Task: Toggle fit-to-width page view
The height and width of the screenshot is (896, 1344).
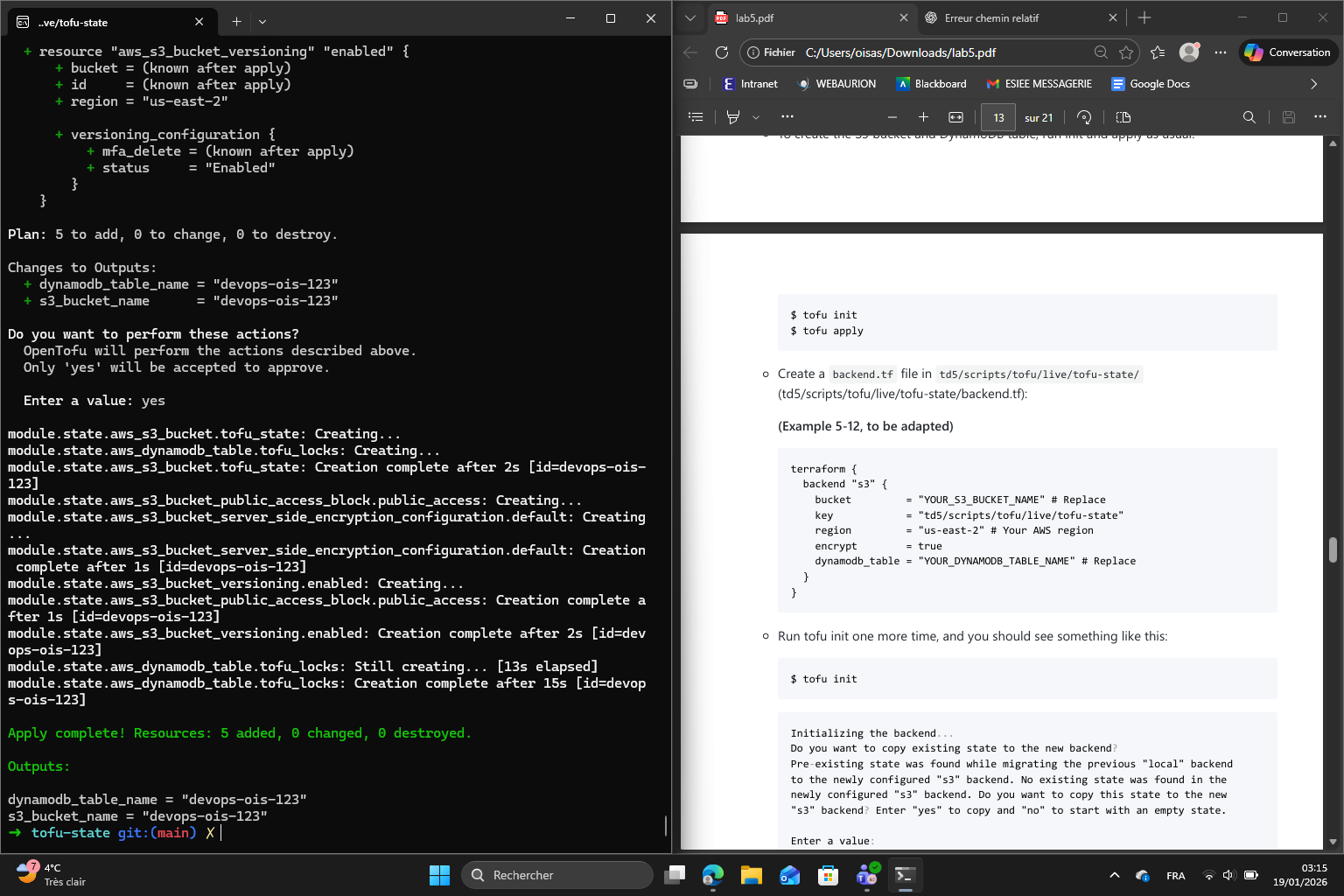Action: [955, 117]
